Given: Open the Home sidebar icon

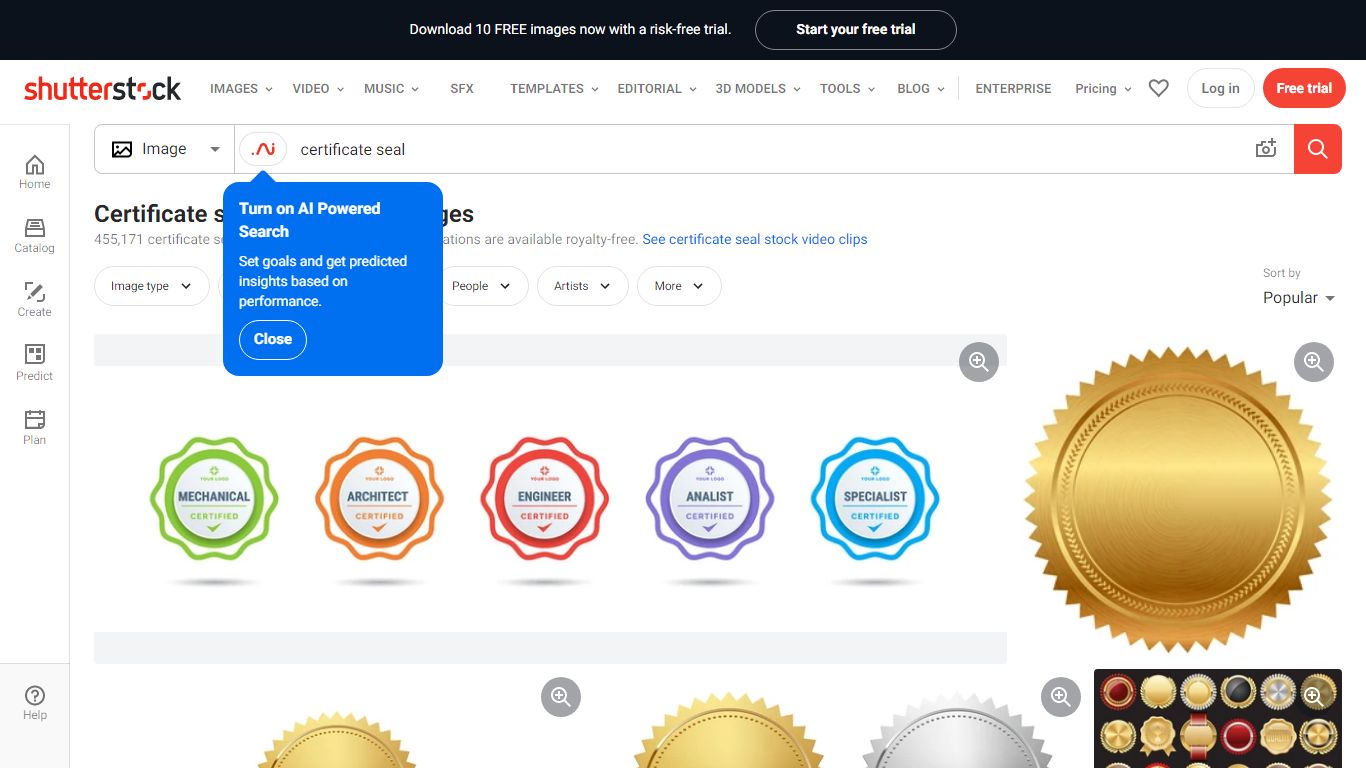Looking at the screenshot, I should click(x=34, y=172).
